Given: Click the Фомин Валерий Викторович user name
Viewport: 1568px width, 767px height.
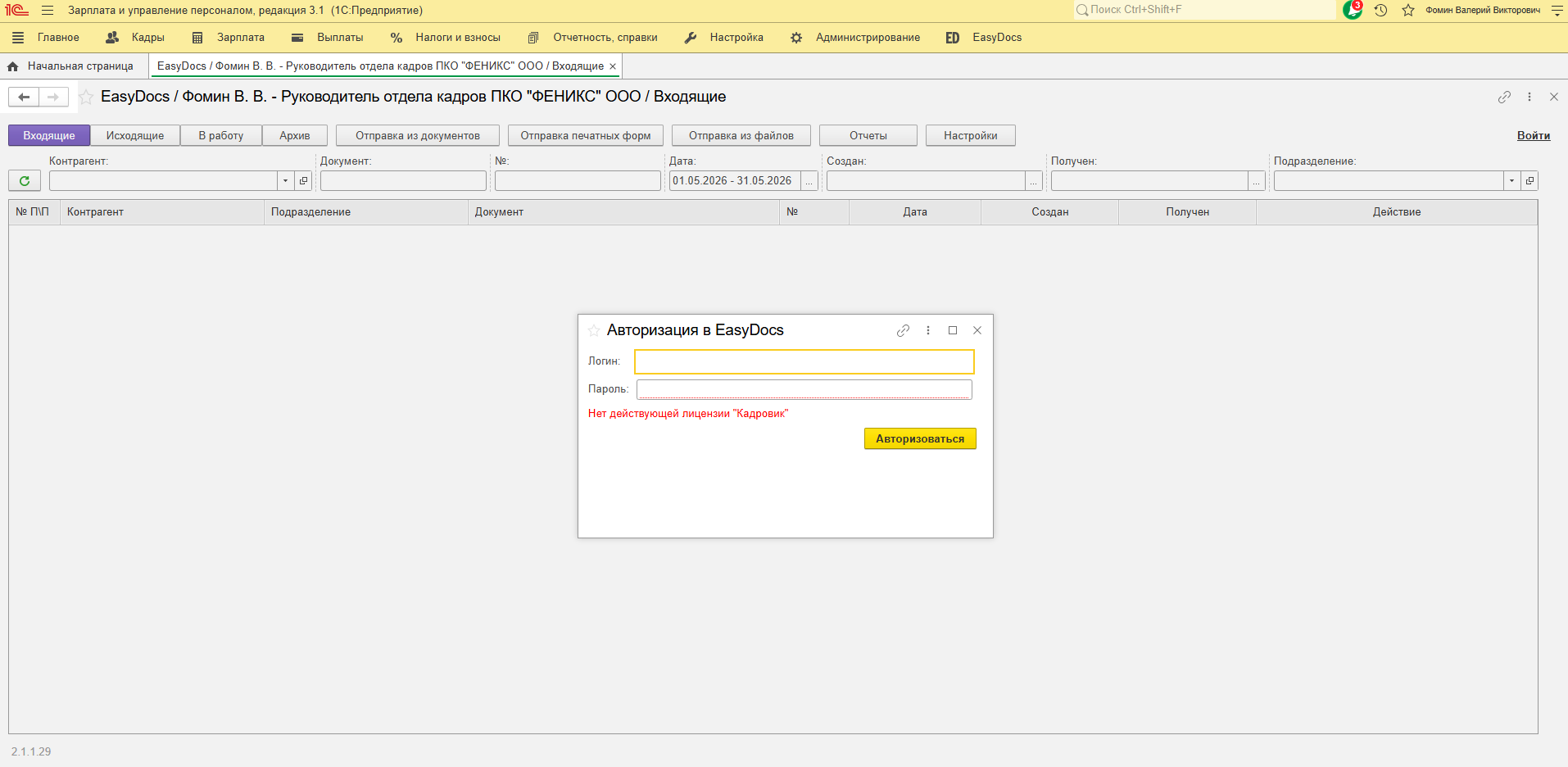Looking at the screenshot, I should (1483, 11).
